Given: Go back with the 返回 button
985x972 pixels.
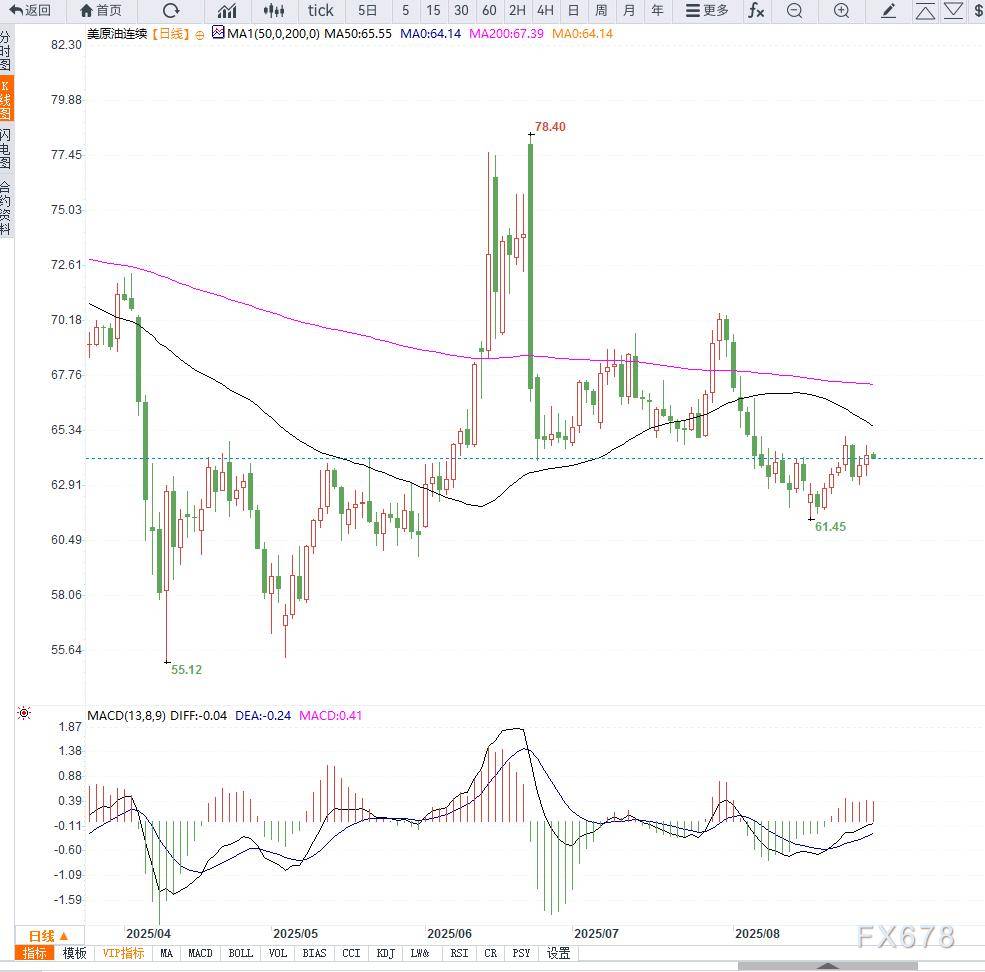Looking at the screenshot, I should 29,11.
